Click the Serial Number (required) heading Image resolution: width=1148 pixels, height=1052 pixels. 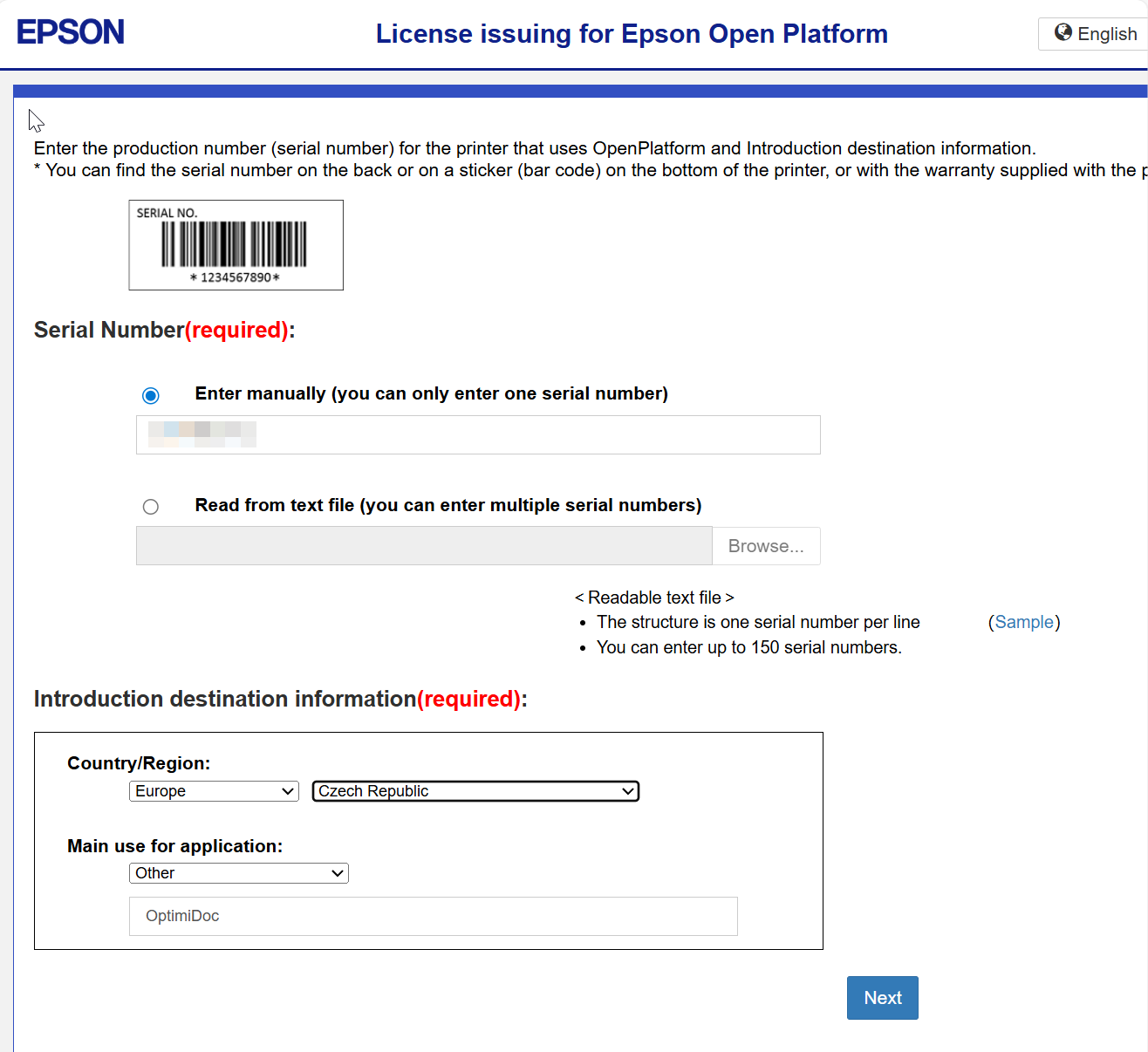click(164, 330)
